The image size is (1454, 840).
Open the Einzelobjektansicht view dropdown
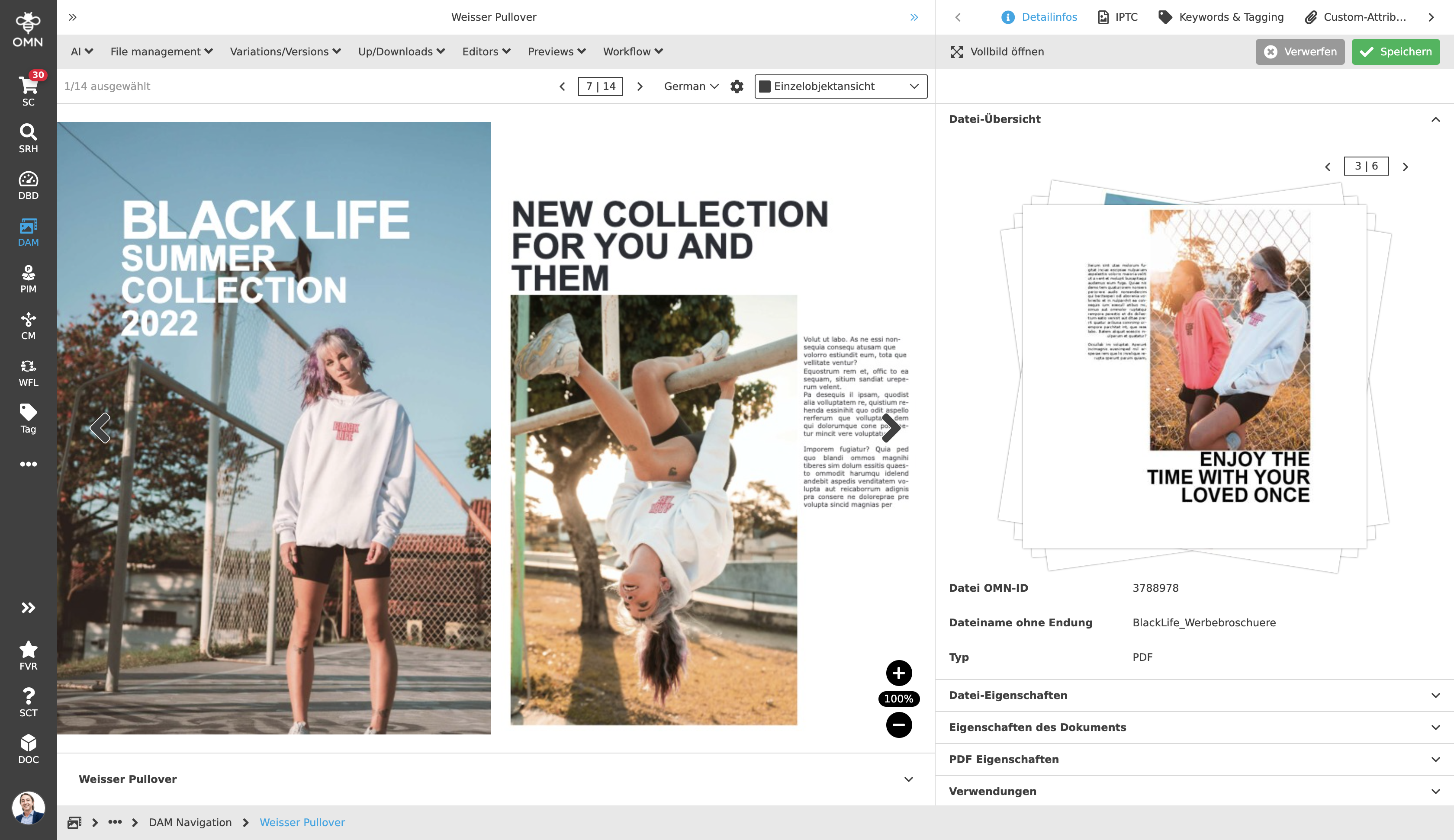840,87
